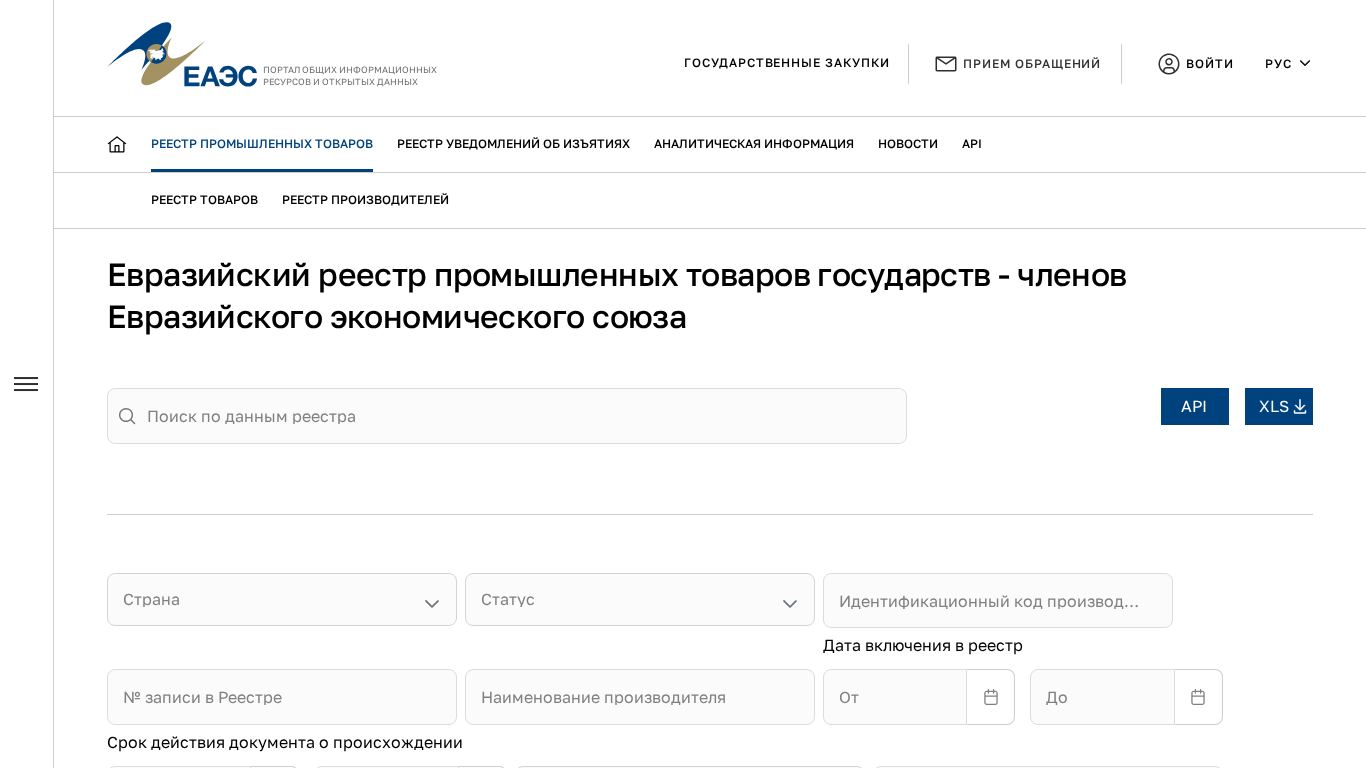Open the calendar for the 'От' date
The width and height of the screenshot is (1366, 768).
pos(990,697)
